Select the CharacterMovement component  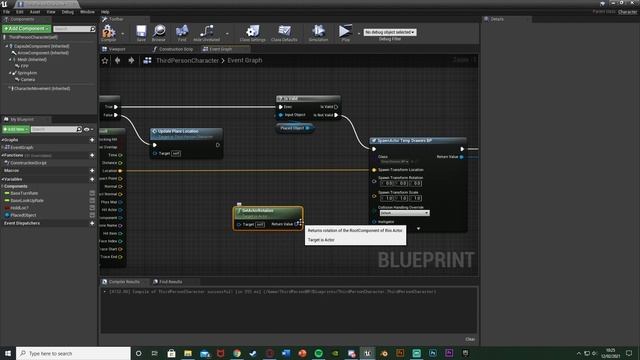pyautogui.click(x=42, y=89)
